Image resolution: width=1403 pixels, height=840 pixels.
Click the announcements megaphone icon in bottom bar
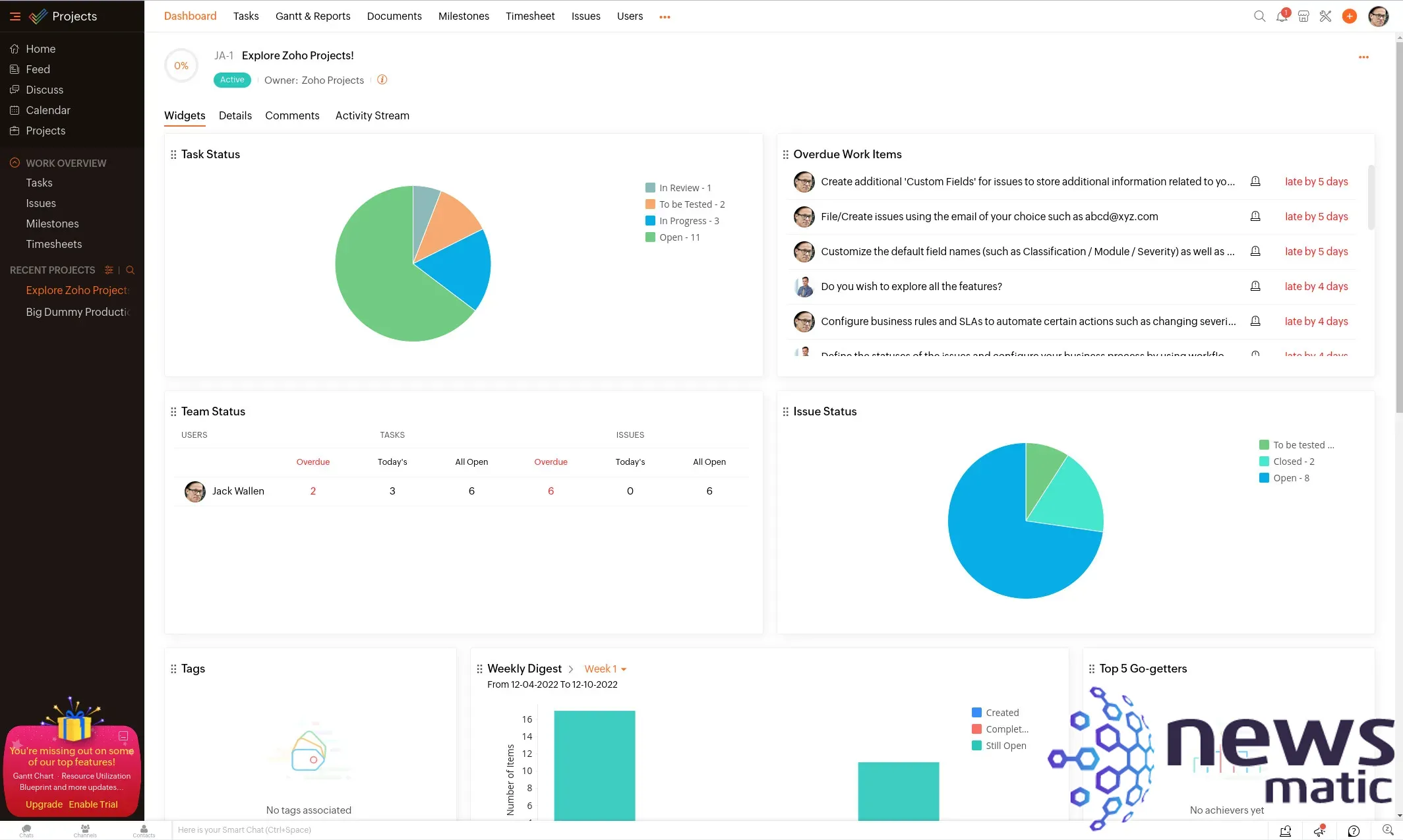coord(1319,831)
